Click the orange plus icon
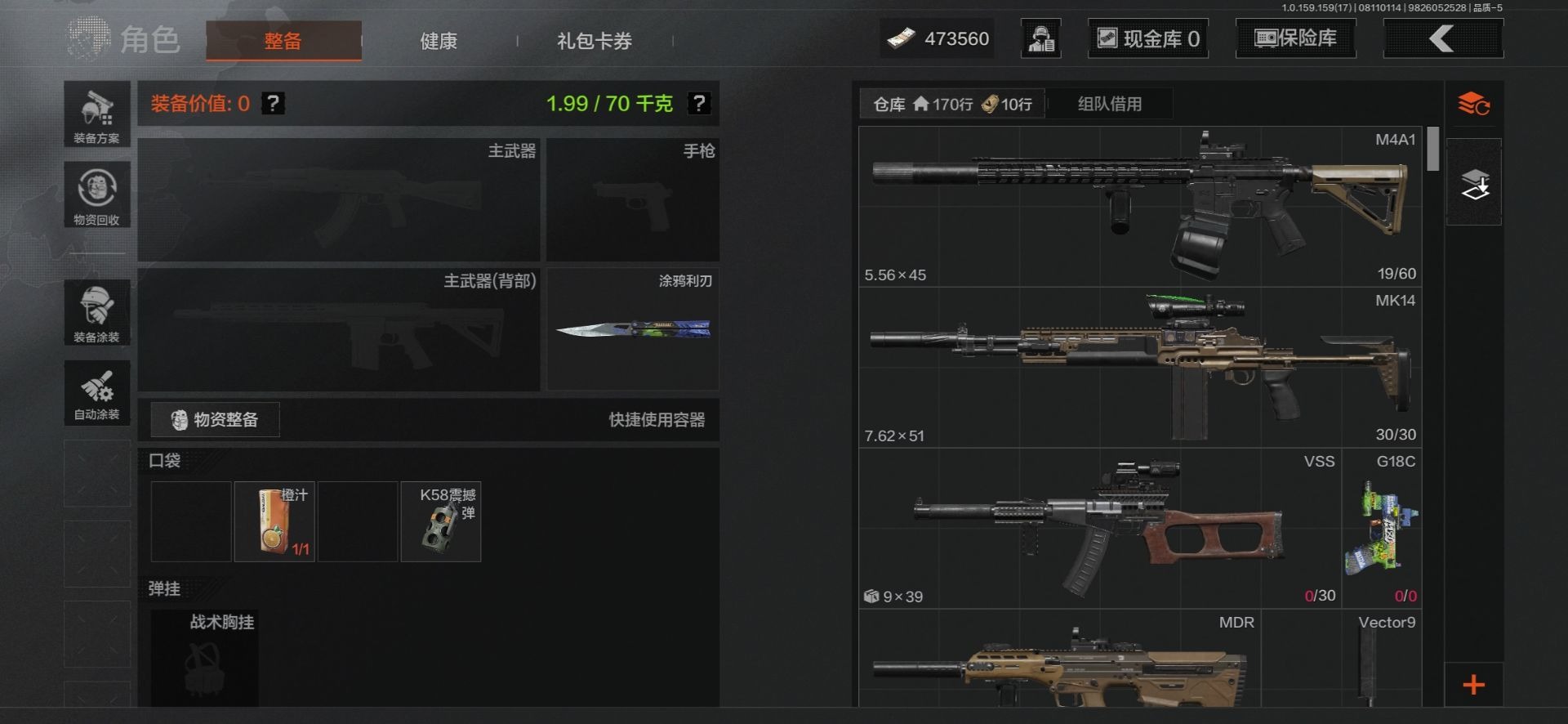Image resolution: width=1568 pixels, height=724 pixels. pos(1473,685)
